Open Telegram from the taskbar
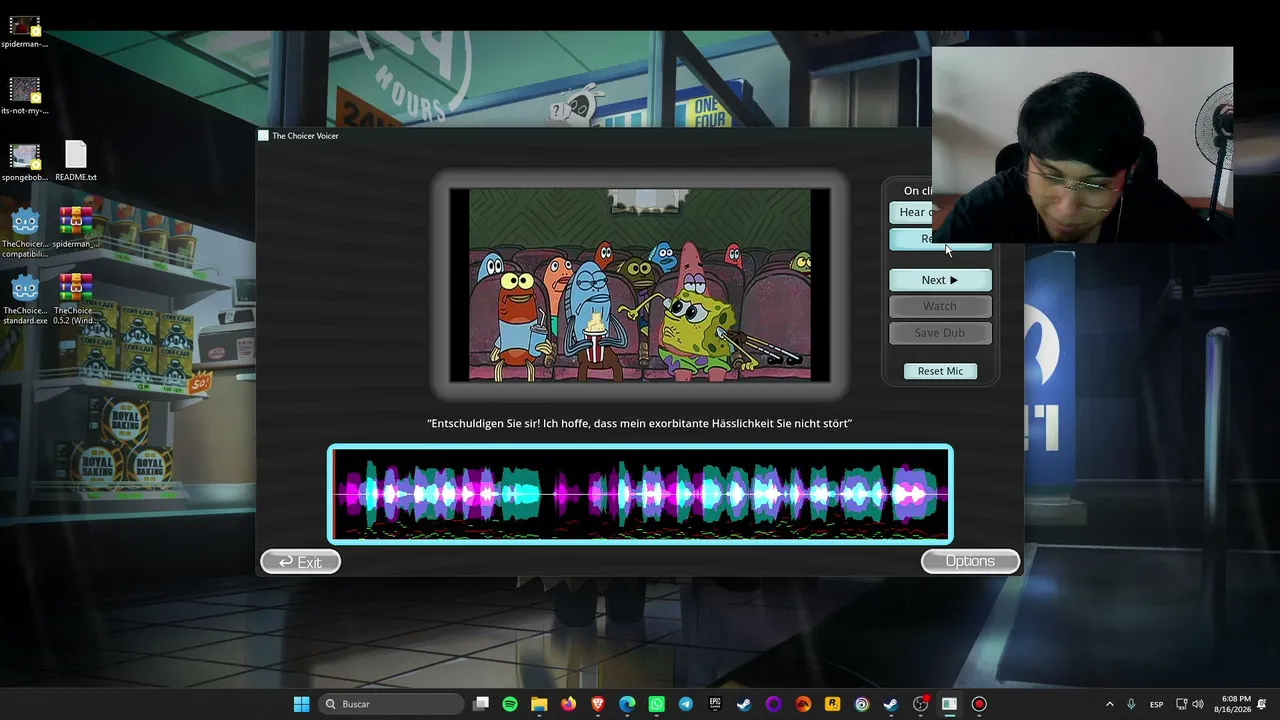The width and height of the screenshot is (1280, 720). point(686,704)
